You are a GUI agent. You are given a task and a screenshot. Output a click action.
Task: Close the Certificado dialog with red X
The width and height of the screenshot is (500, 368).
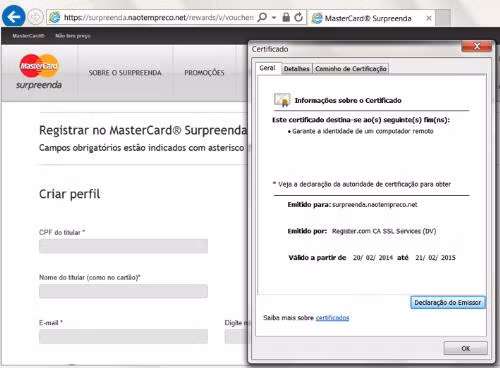(477, 46)
